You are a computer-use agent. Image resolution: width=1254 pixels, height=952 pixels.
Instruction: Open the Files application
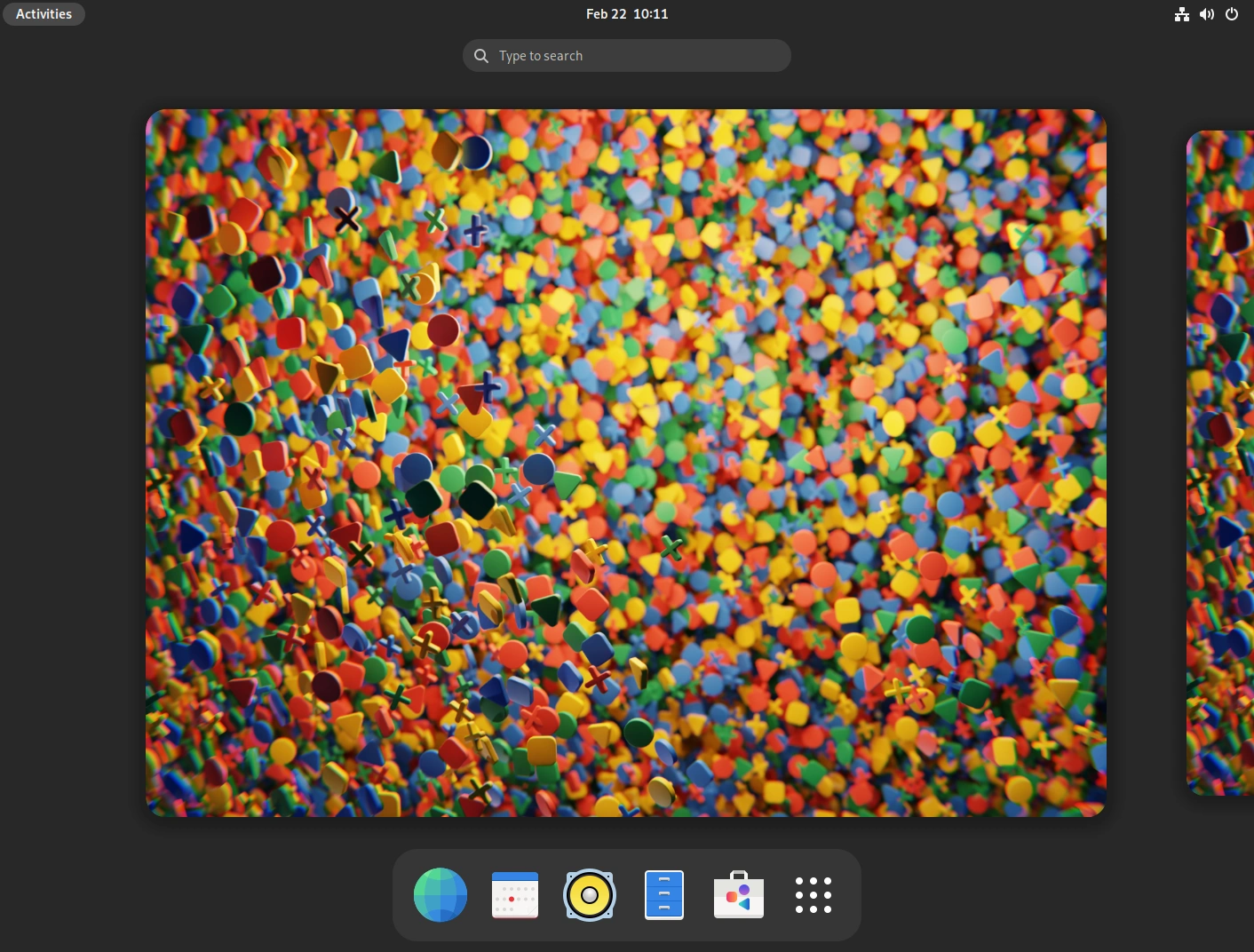(664, 894)
